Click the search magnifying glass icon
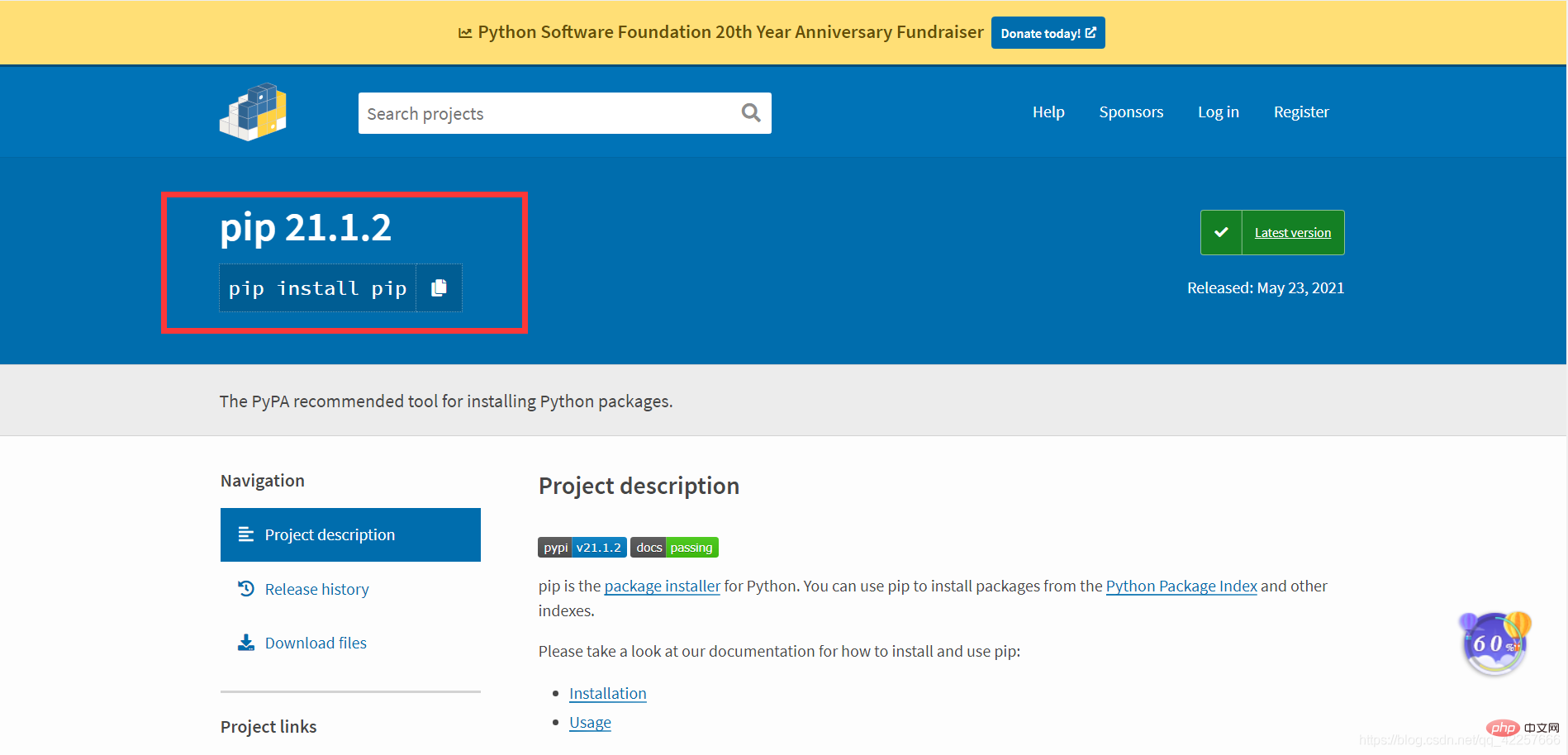Image resolution: width=1568 pixels, height=755 pixels. (750, 112)
